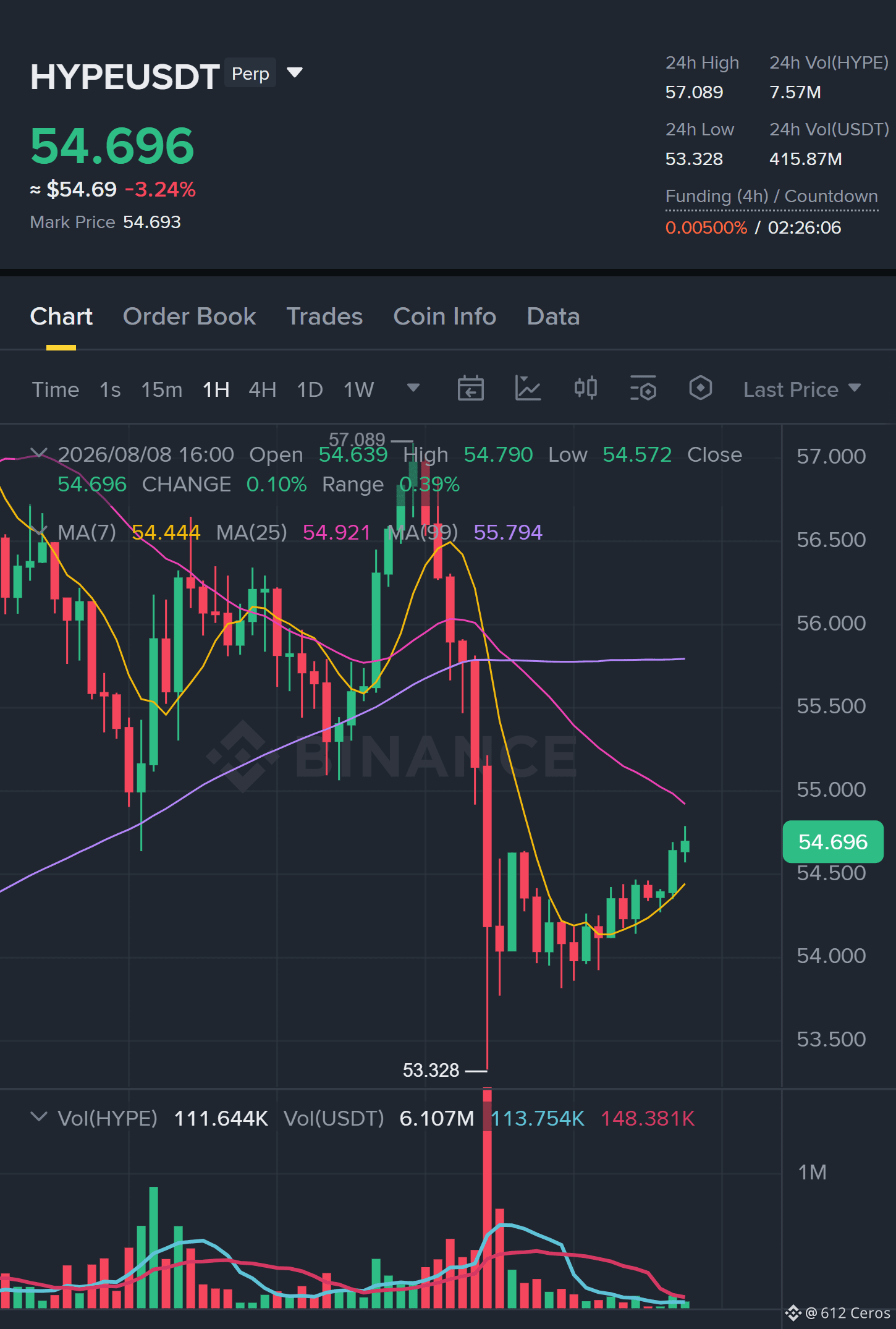Select the 15m interval
This screenshot has height=1329, width=896.
(162, 389)
